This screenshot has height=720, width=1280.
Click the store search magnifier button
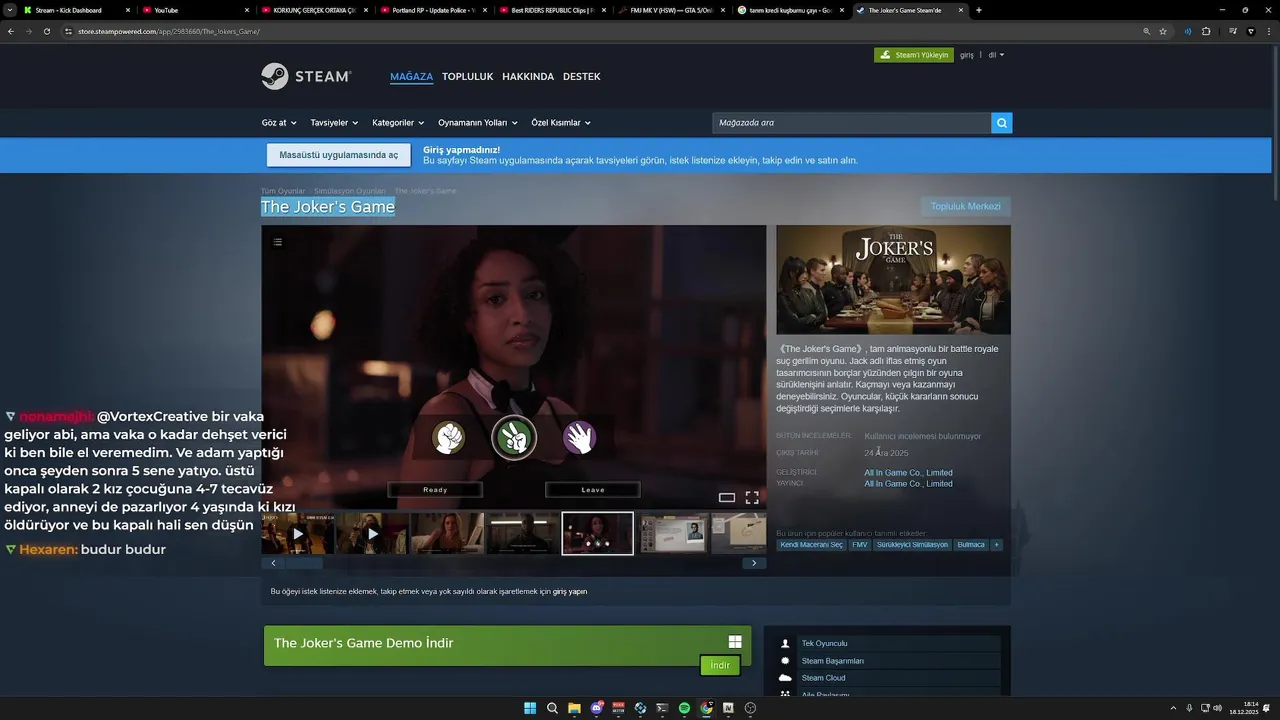(x=1001, y=123)
